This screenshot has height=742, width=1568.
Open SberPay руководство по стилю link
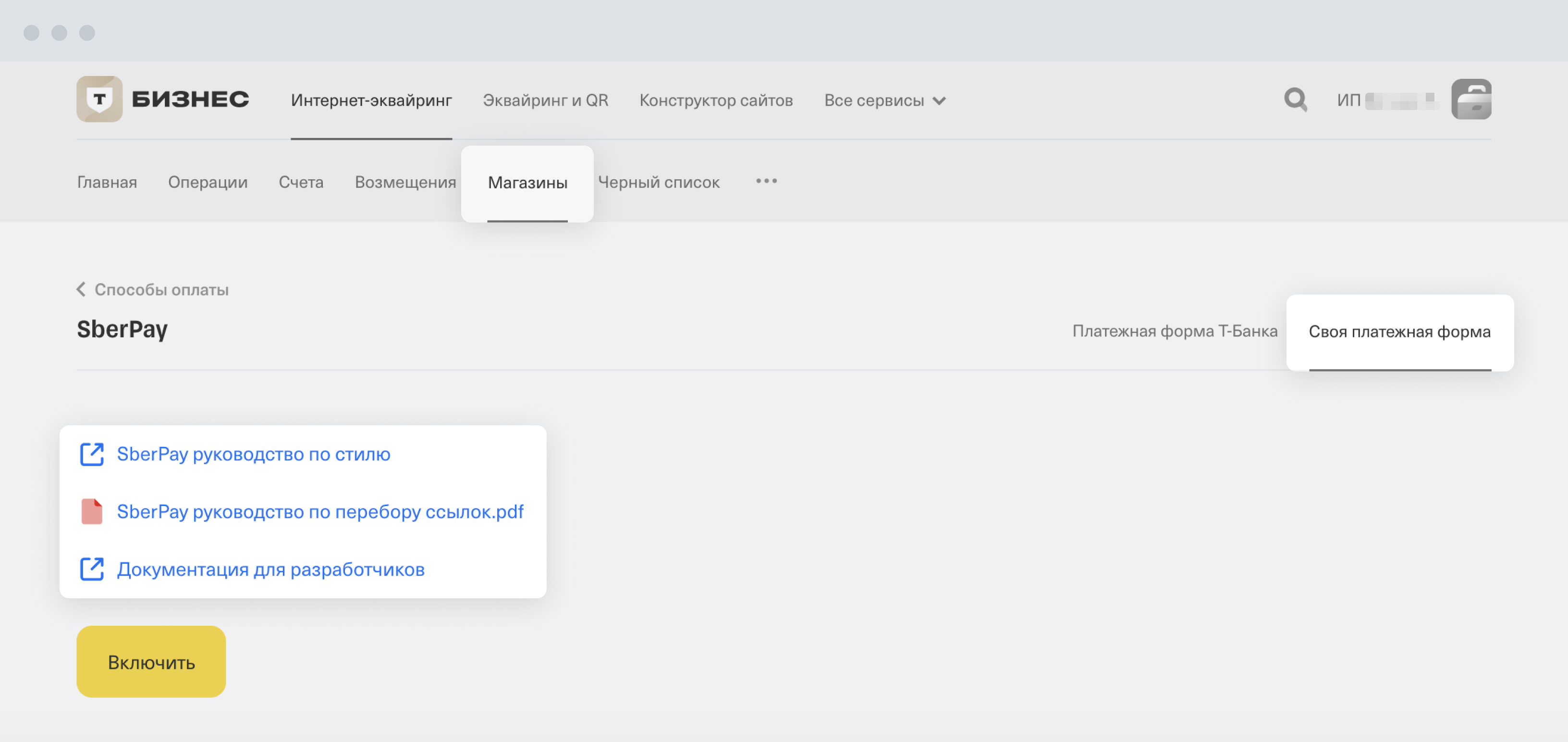pyautogui.click(x=253, y=454)
